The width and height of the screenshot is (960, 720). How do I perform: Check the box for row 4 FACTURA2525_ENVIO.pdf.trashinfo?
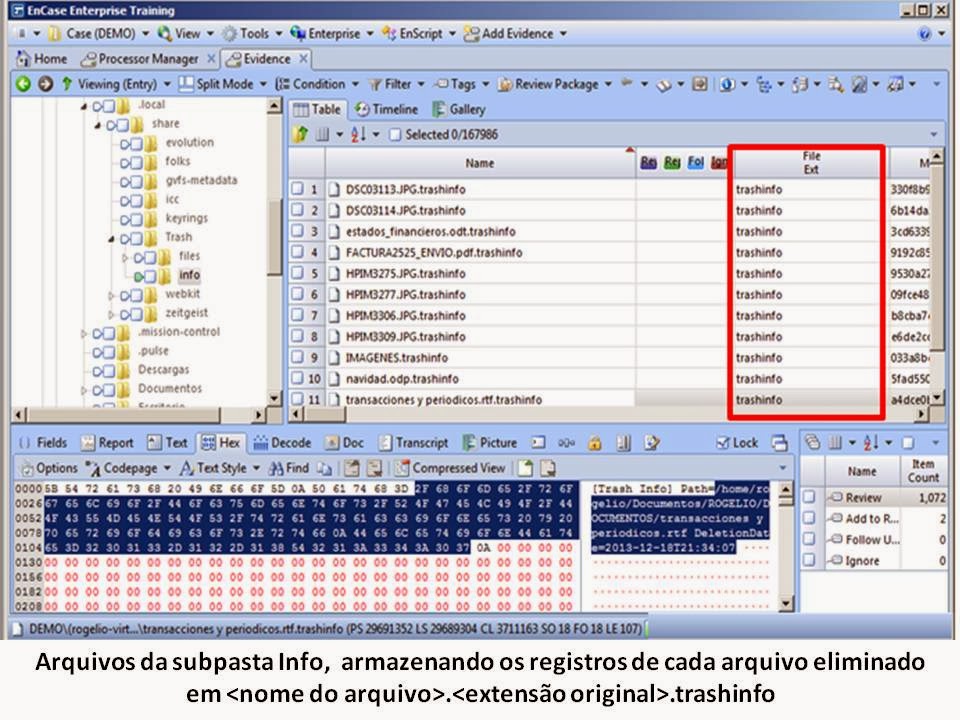298,252
